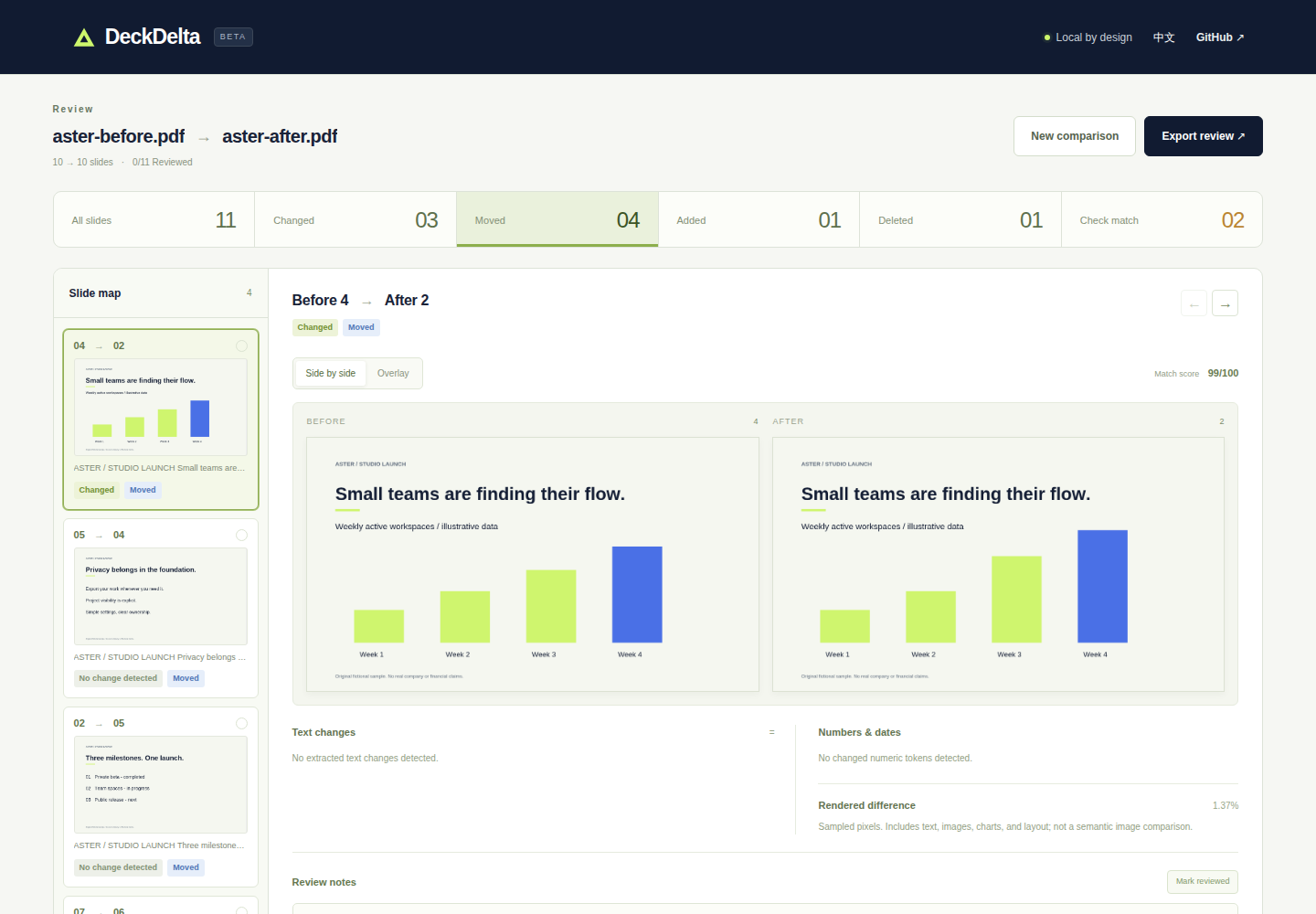Viewport: 1316px width, 914px height.
Task: Click Export review button
Action: point(1204,136)
